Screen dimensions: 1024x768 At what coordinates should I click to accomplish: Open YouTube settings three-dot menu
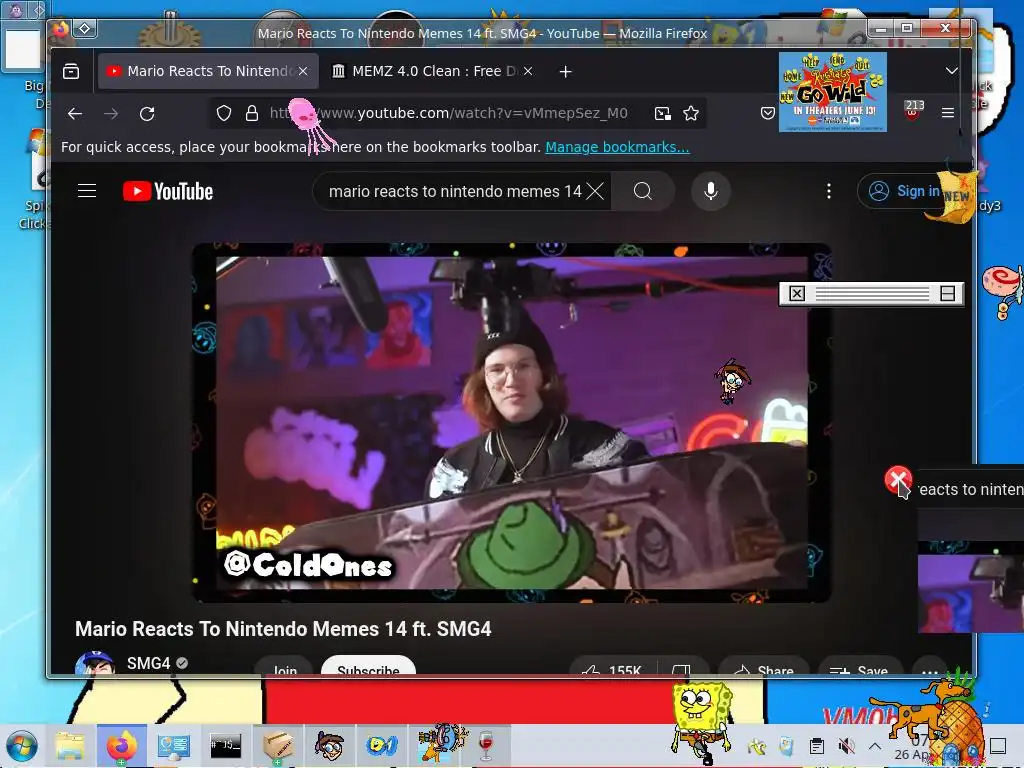click(x=829, y=191)
